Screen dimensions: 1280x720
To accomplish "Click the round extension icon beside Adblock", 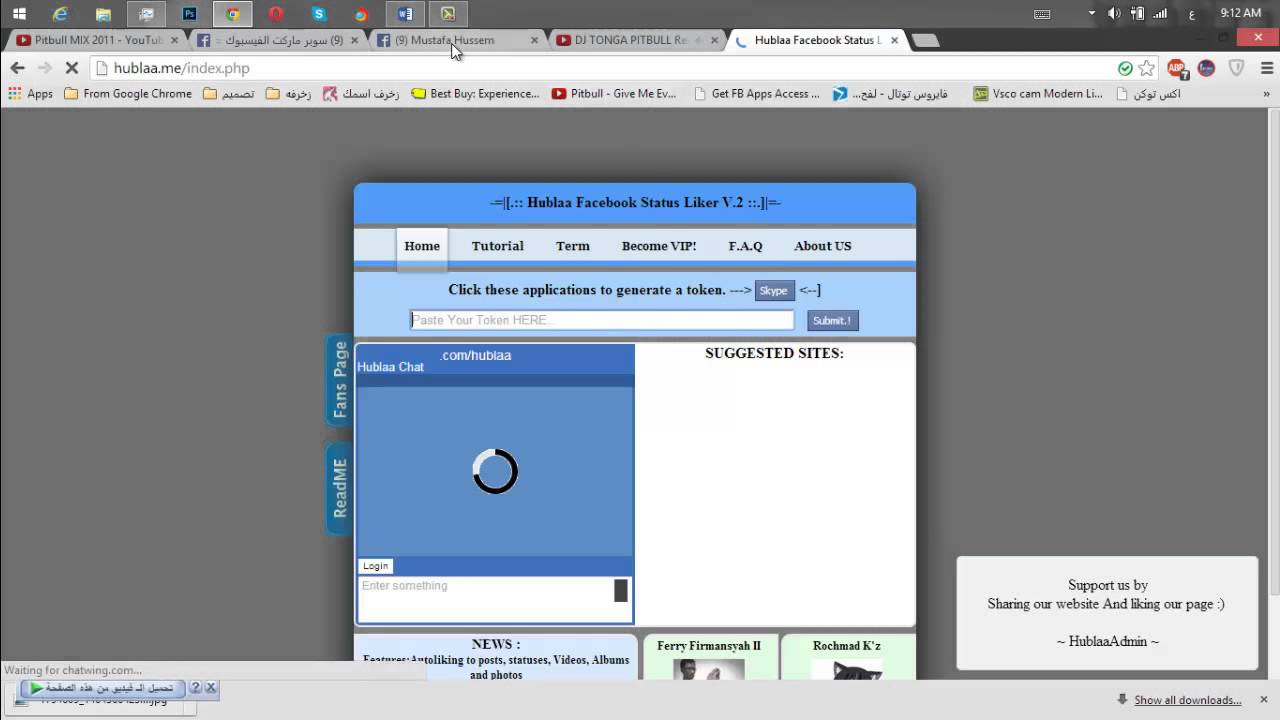I will click(x=1206, y=68).
